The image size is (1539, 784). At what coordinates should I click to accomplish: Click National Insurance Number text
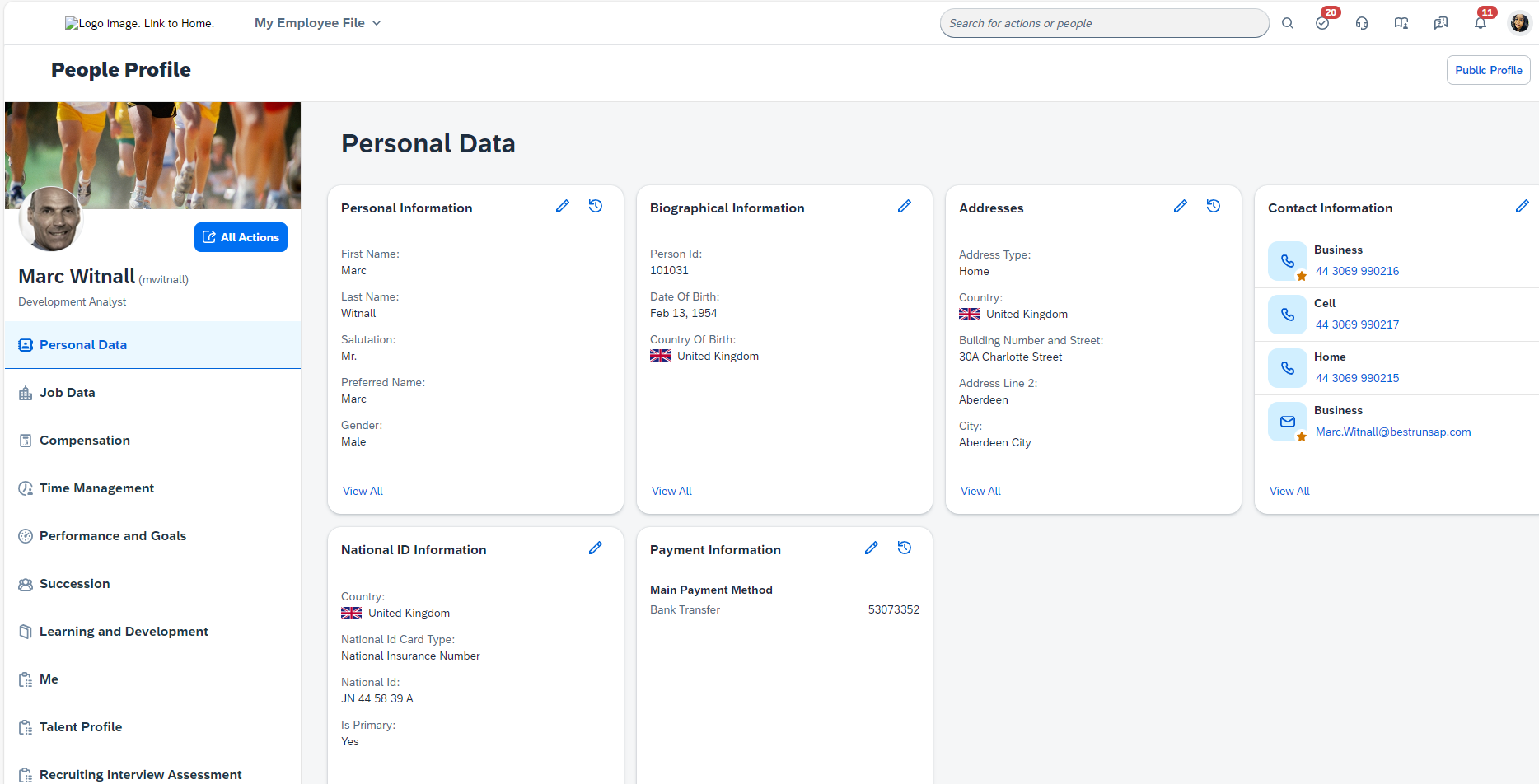click(x=410, y=656)
